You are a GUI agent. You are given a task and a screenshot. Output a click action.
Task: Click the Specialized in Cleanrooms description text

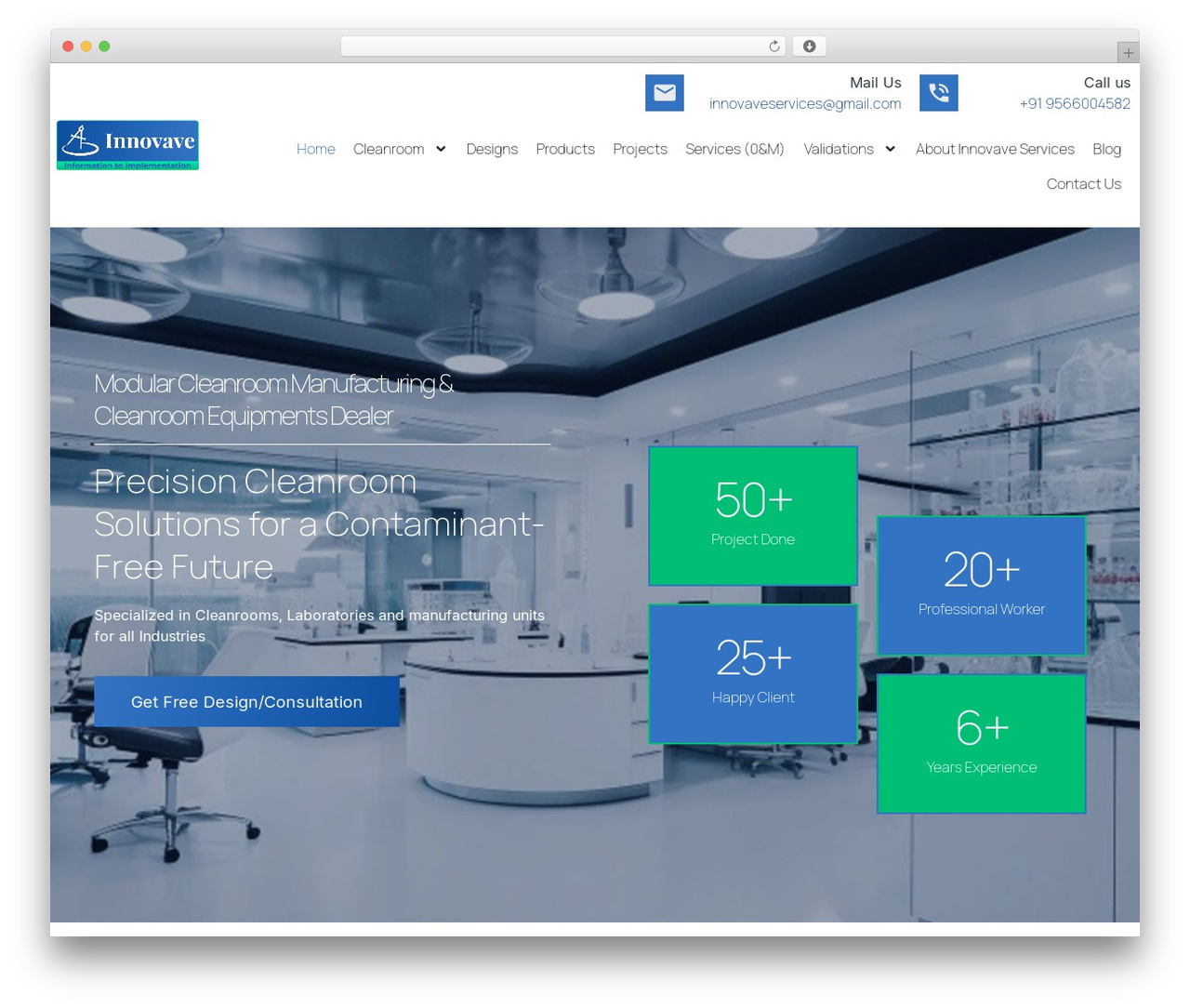pyautogui.click(x=319, y=626)
